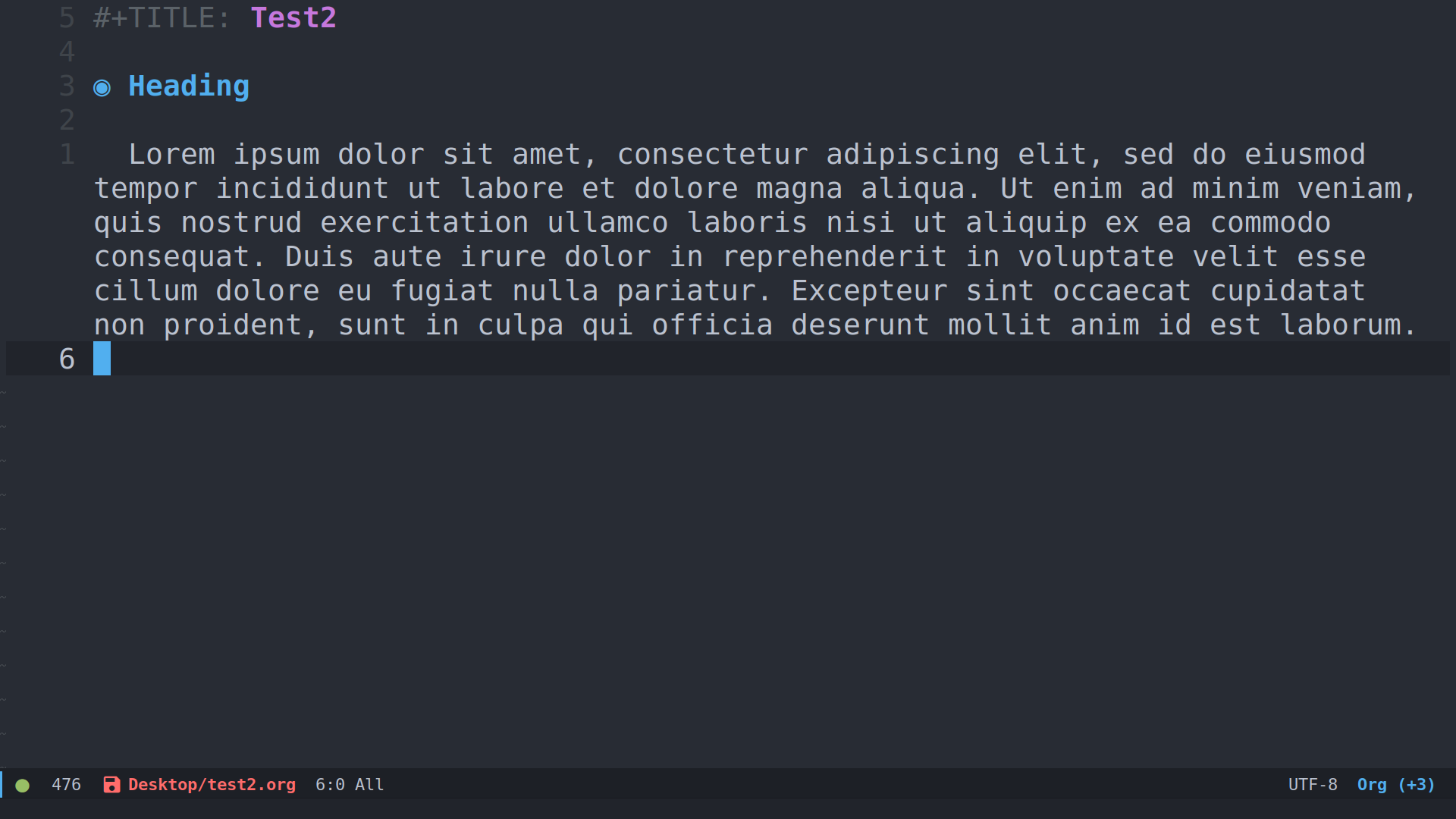Place cursor on the word "Lorem"

pos(172,154)
